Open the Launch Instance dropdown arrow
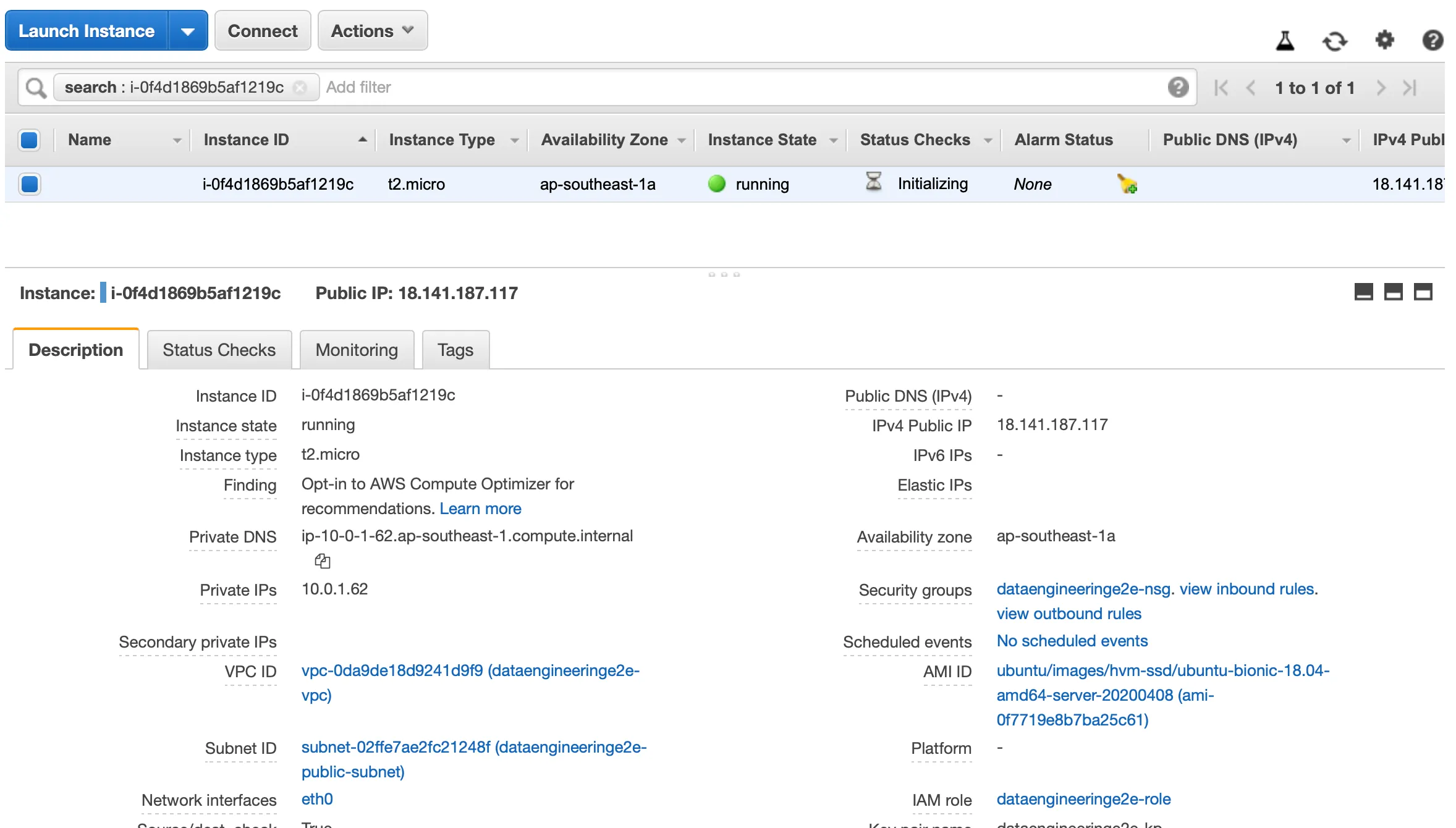Image resolution: width=1456 pixels, height=828 pixels. 188,31
